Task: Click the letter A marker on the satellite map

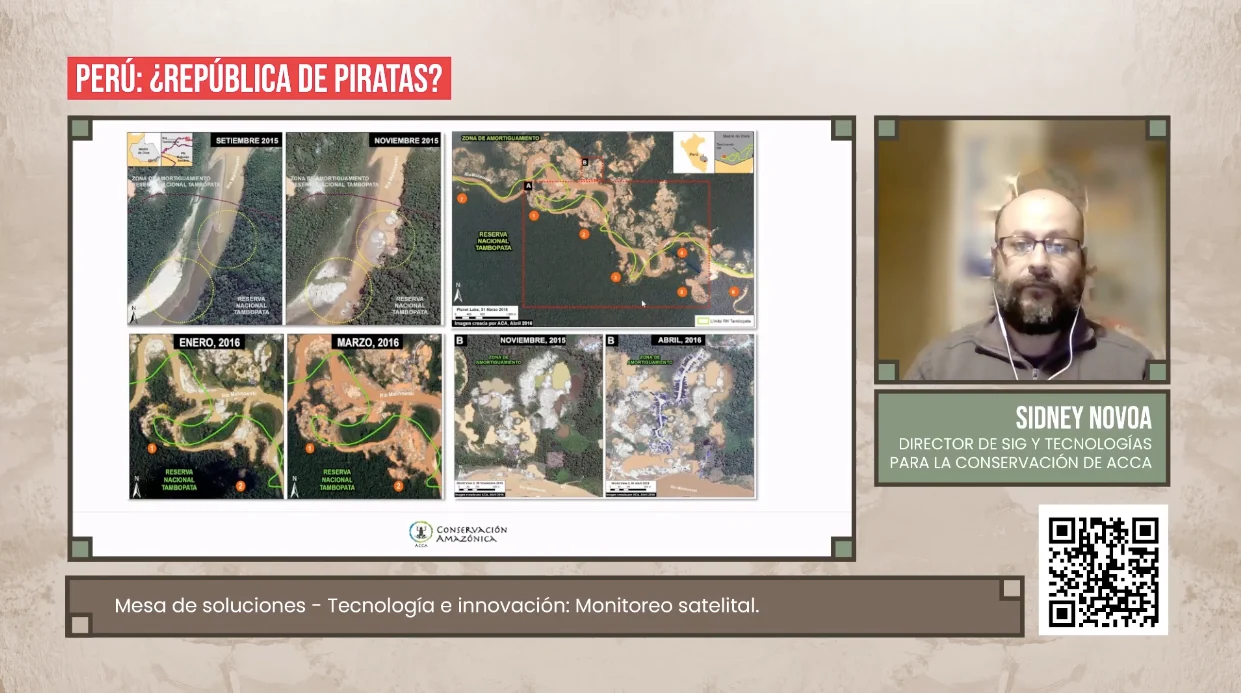Action: (527, 185)
